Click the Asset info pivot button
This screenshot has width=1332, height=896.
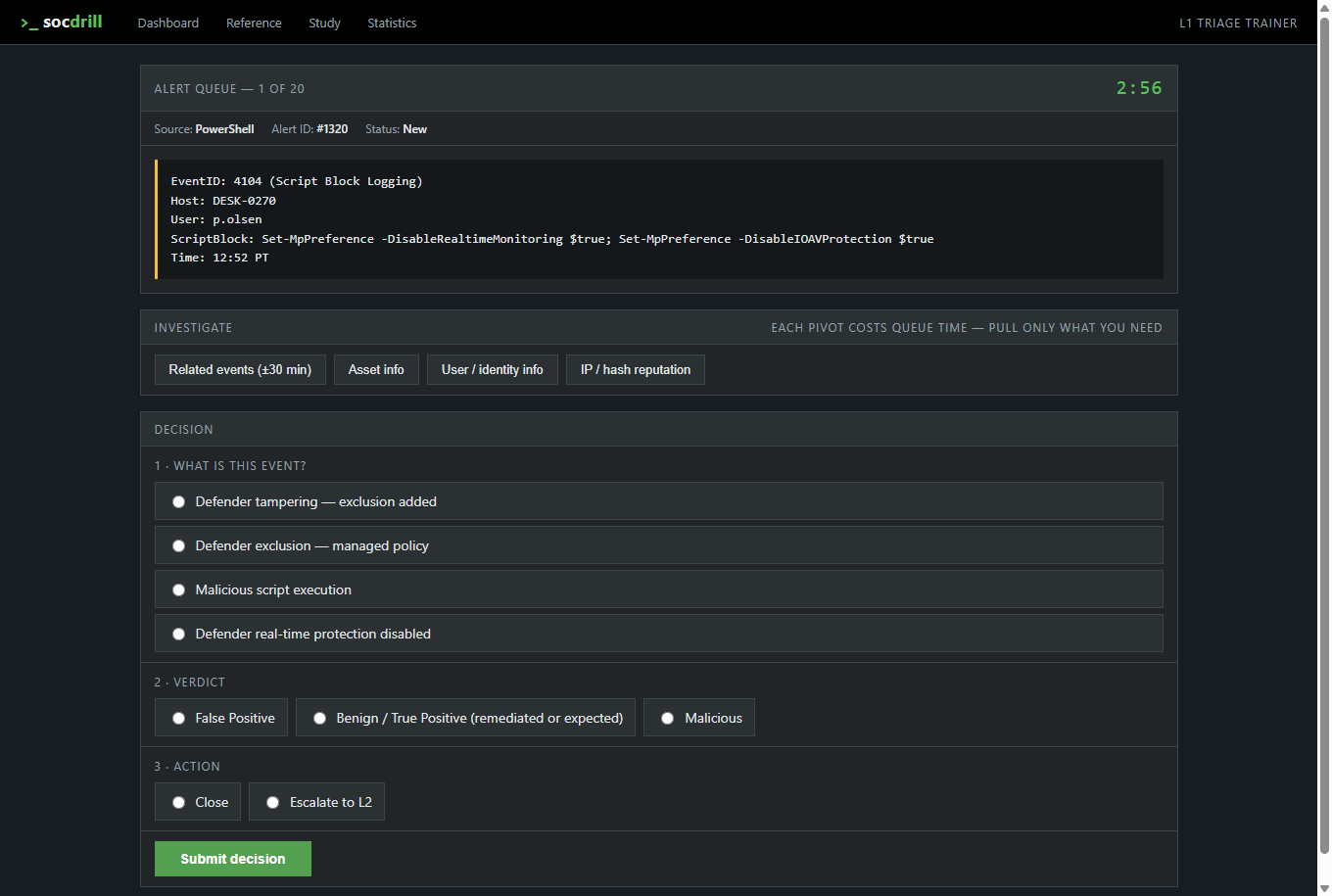click(376, 369)
